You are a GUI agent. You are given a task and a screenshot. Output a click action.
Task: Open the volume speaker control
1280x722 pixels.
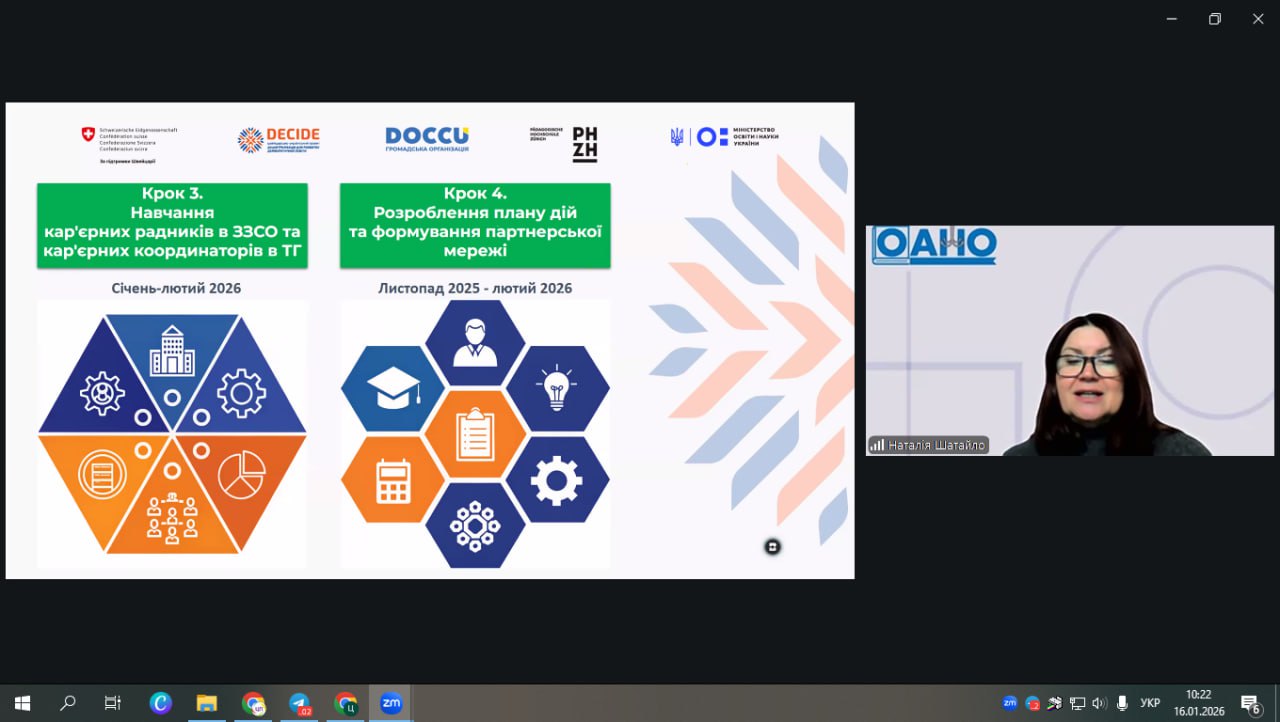point(1100,703)
